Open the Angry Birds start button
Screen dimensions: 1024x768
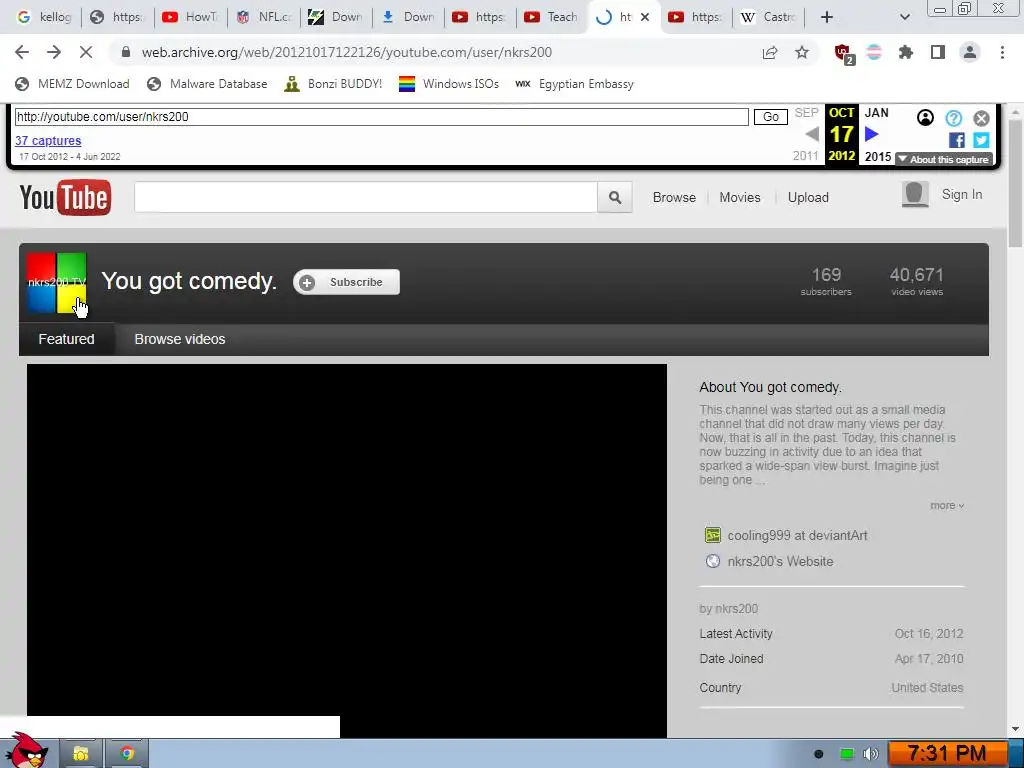(26, 751)
